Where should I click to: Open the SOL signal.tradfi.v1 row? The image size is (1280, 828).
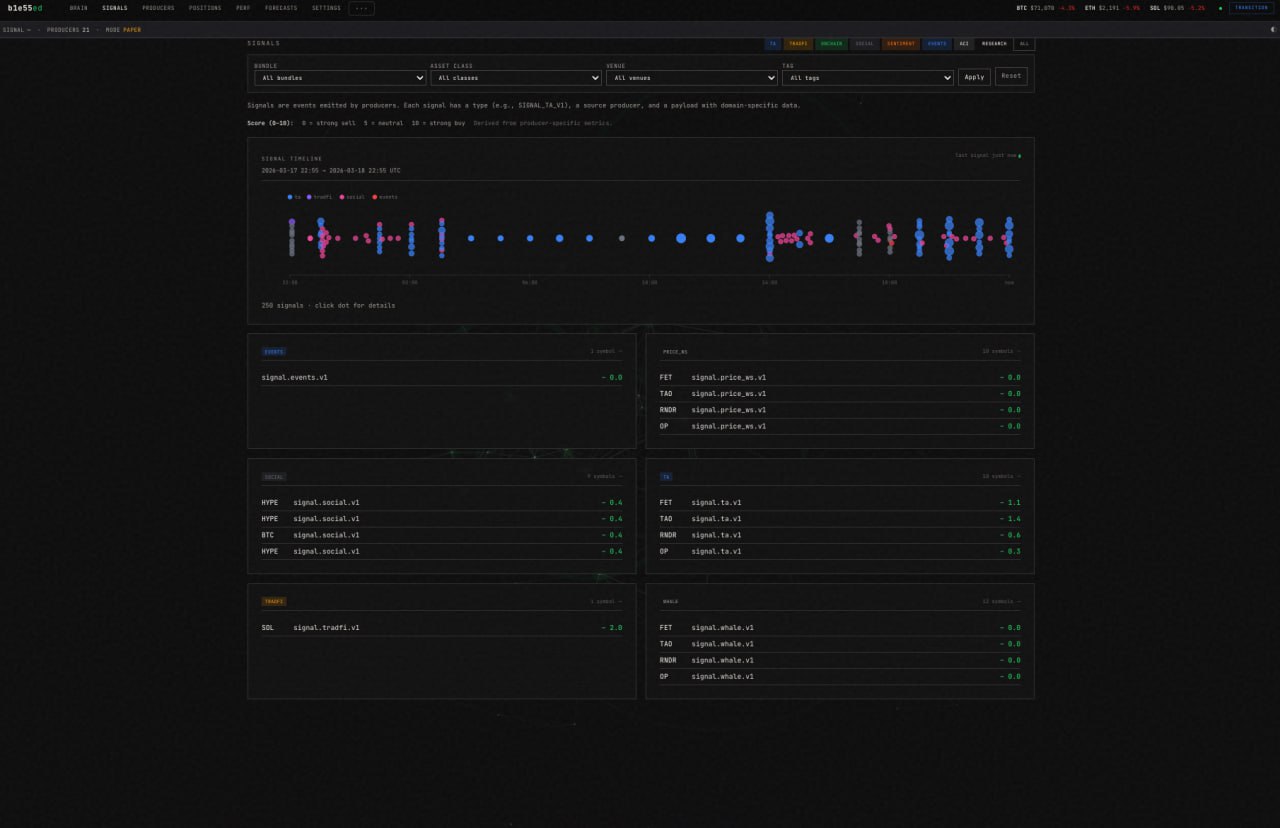click(441, 627)
